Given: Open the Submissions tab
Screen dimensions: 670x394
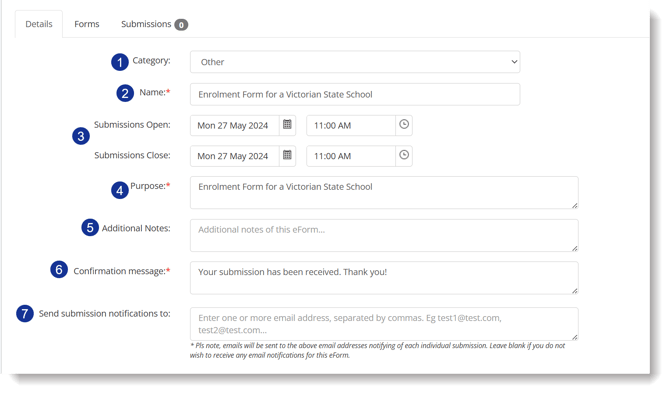Looking at the screenshot, I should (x=154, y=24).
